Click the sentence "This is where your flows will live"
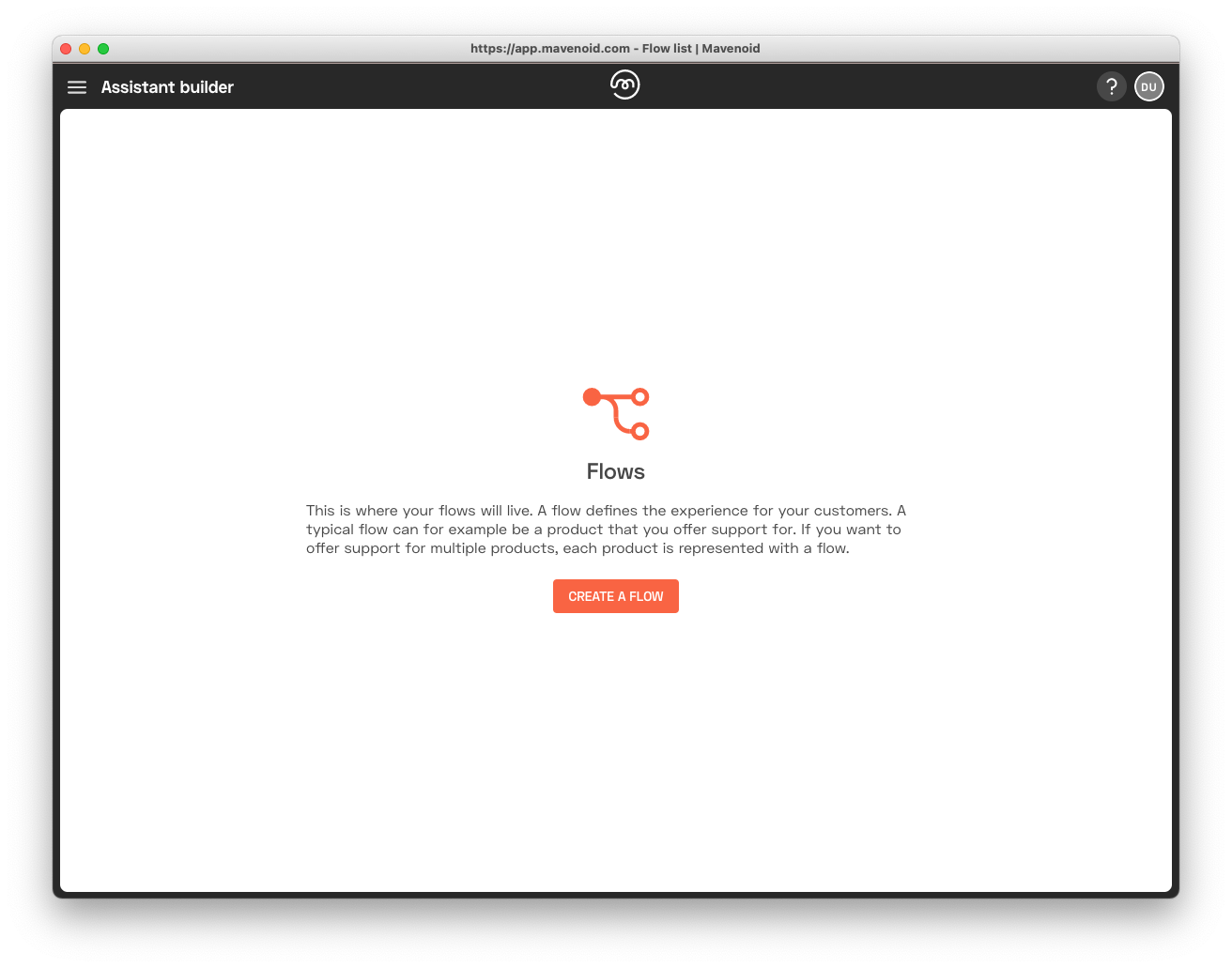 [420, 511]
